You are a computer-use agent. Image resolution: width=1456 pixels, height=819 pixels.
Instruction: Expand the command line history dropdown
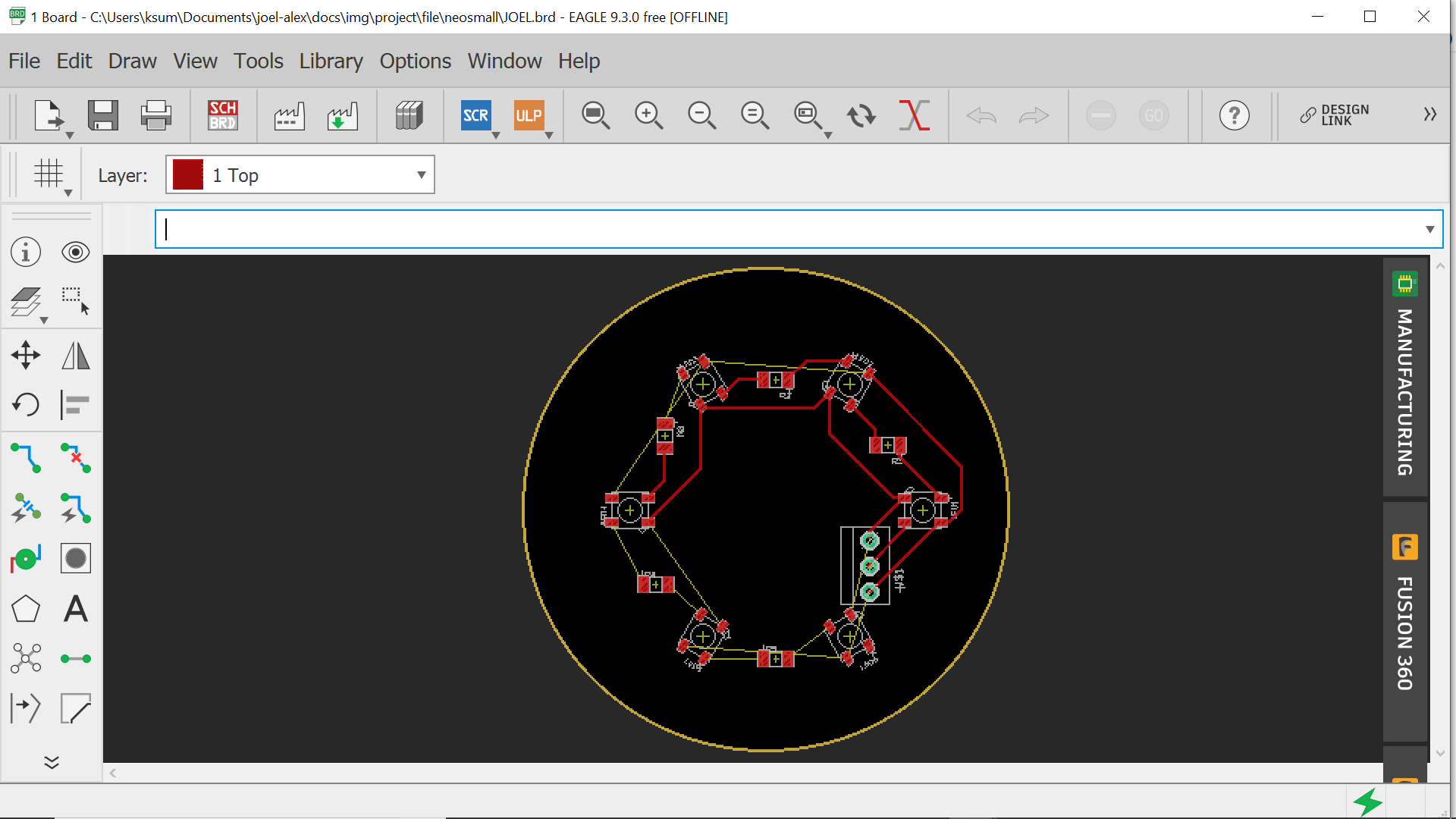click(1429, 229)
